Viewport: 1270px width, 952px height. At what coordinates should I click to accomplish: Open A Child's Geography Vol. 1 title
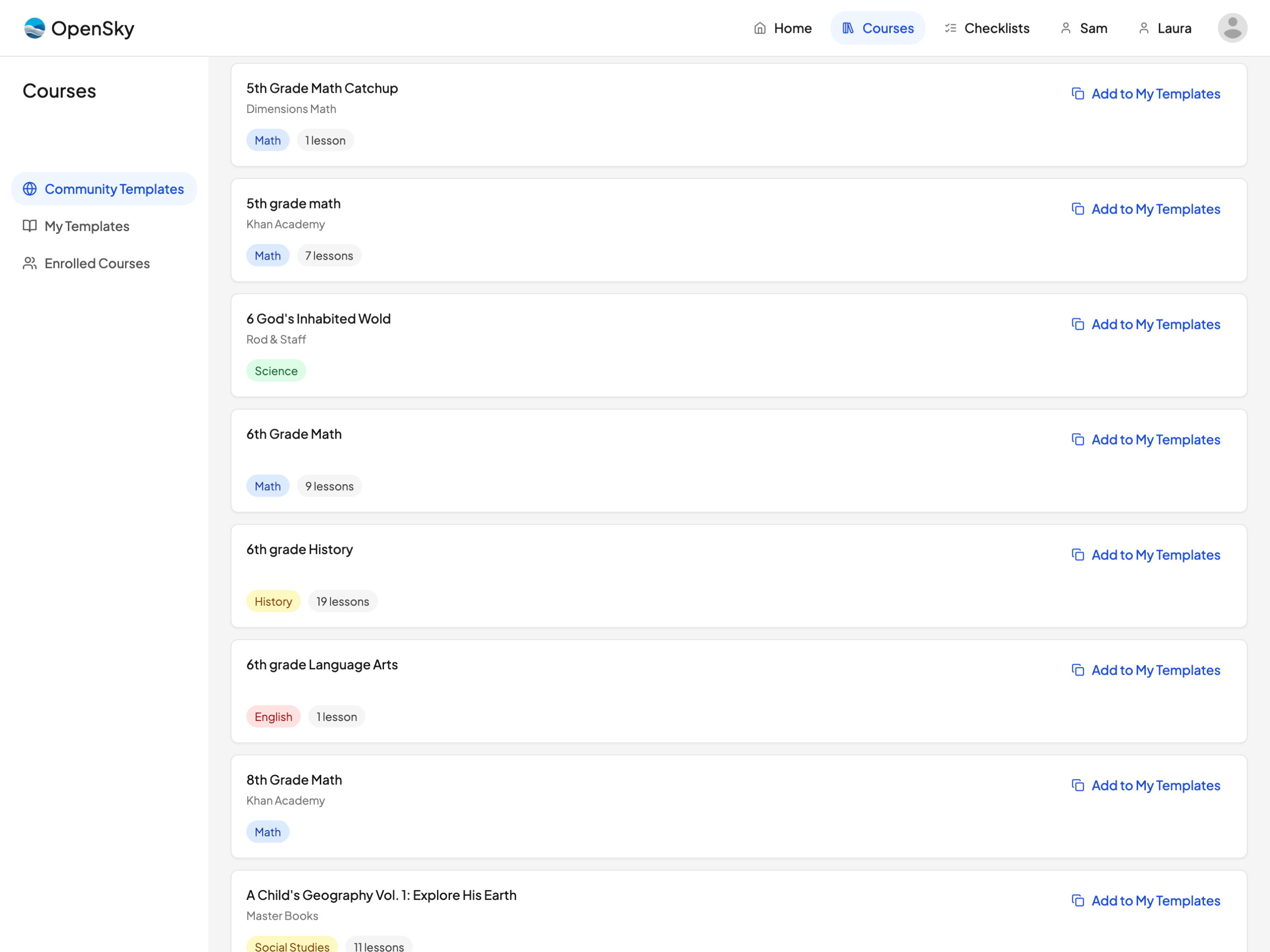pos(381,896)
